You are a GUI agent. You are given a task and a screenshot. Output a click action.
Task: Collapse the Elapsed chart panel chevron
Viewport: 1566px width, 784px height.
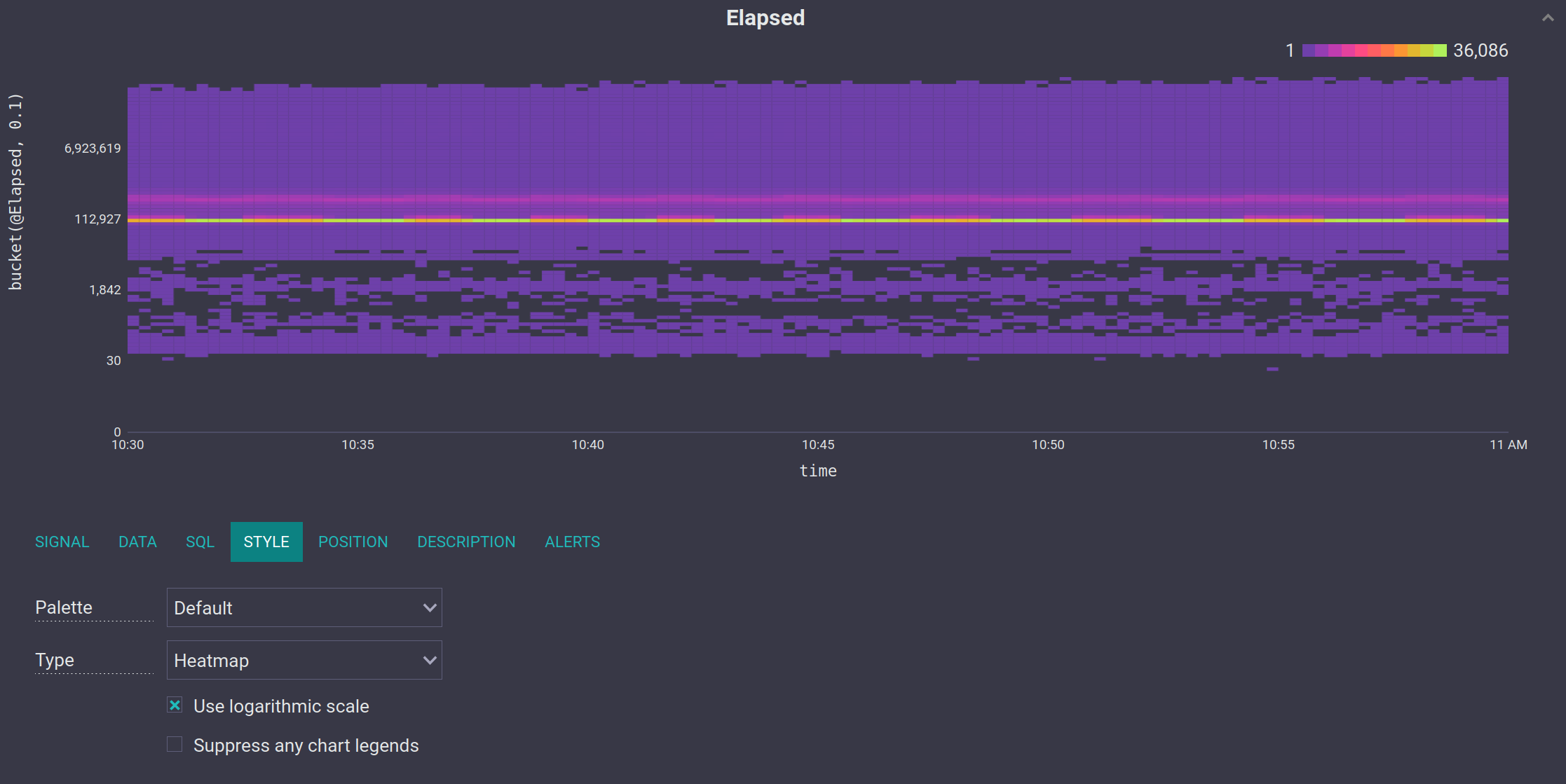[x=1547, y=18]
